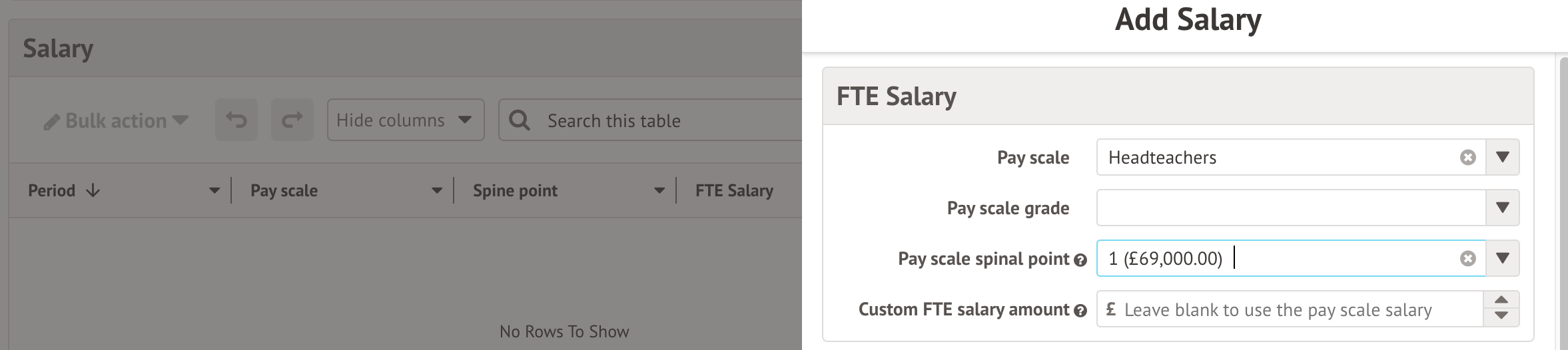The image size is (1568, 350).
Task: Click the redo arrow icon
Action: pyautogui.click(x=292, y=120)
